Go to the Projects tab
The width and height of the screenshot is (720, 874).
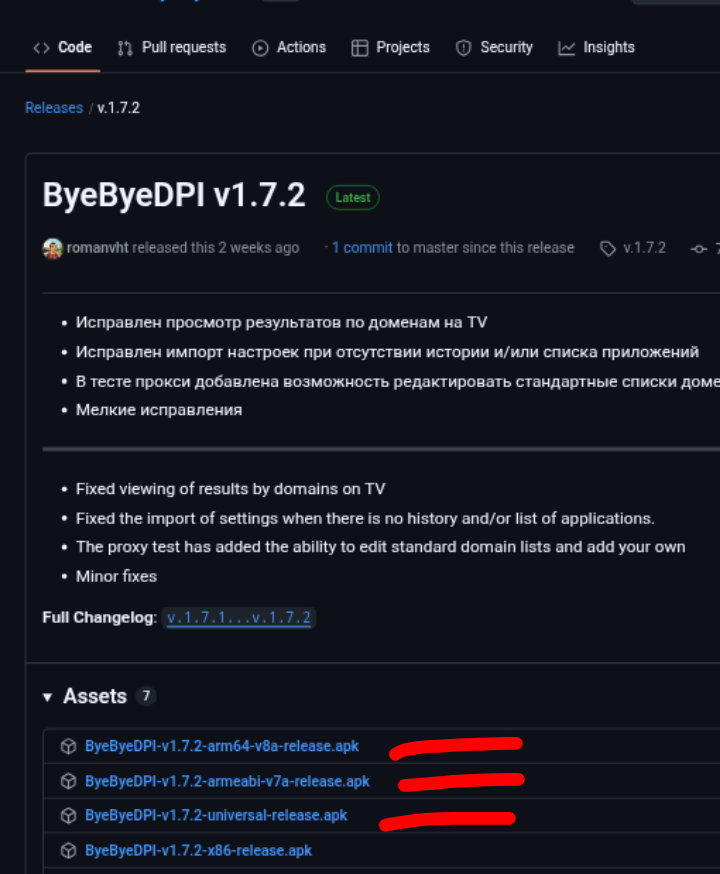pos(390,47)
